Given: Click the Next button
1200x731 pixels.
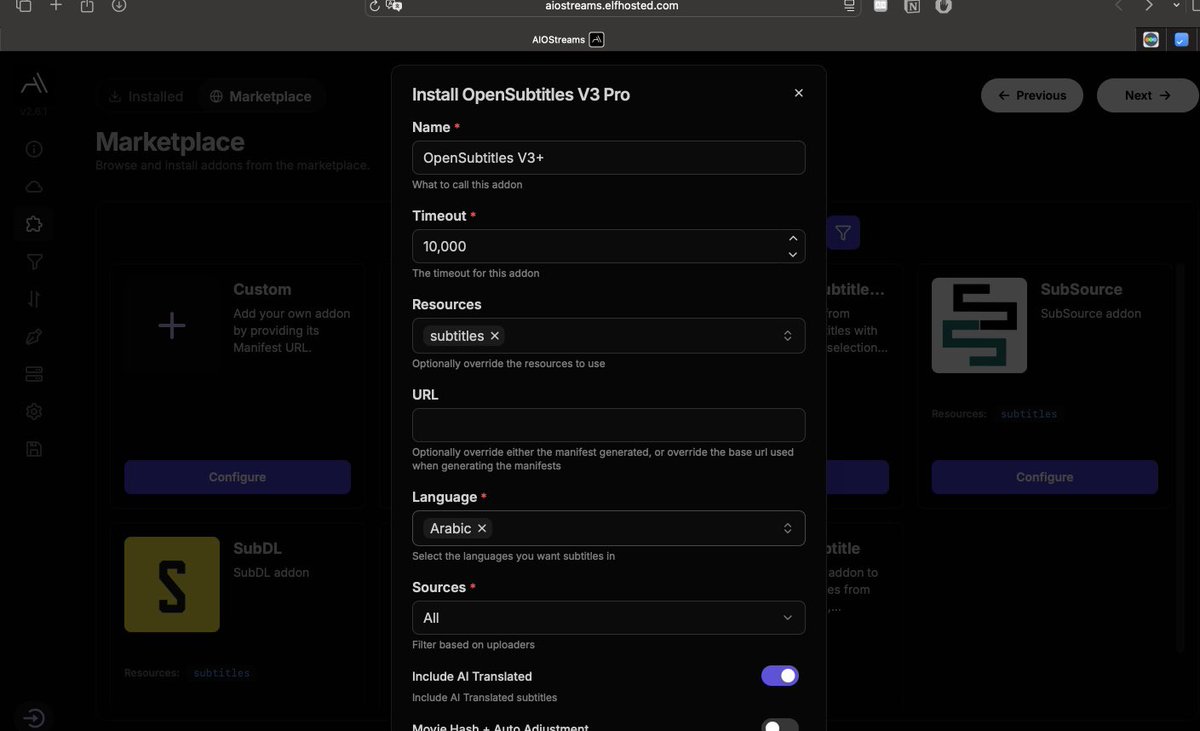Looking at the screenshot, I should pos(1147,95).
